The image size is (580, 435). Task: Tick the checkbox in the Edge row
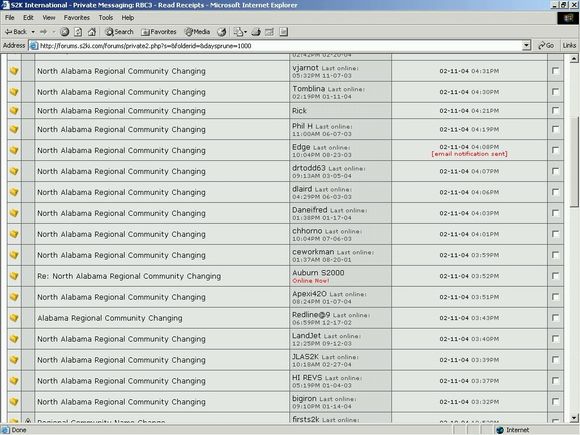click(x=555, y=150)
